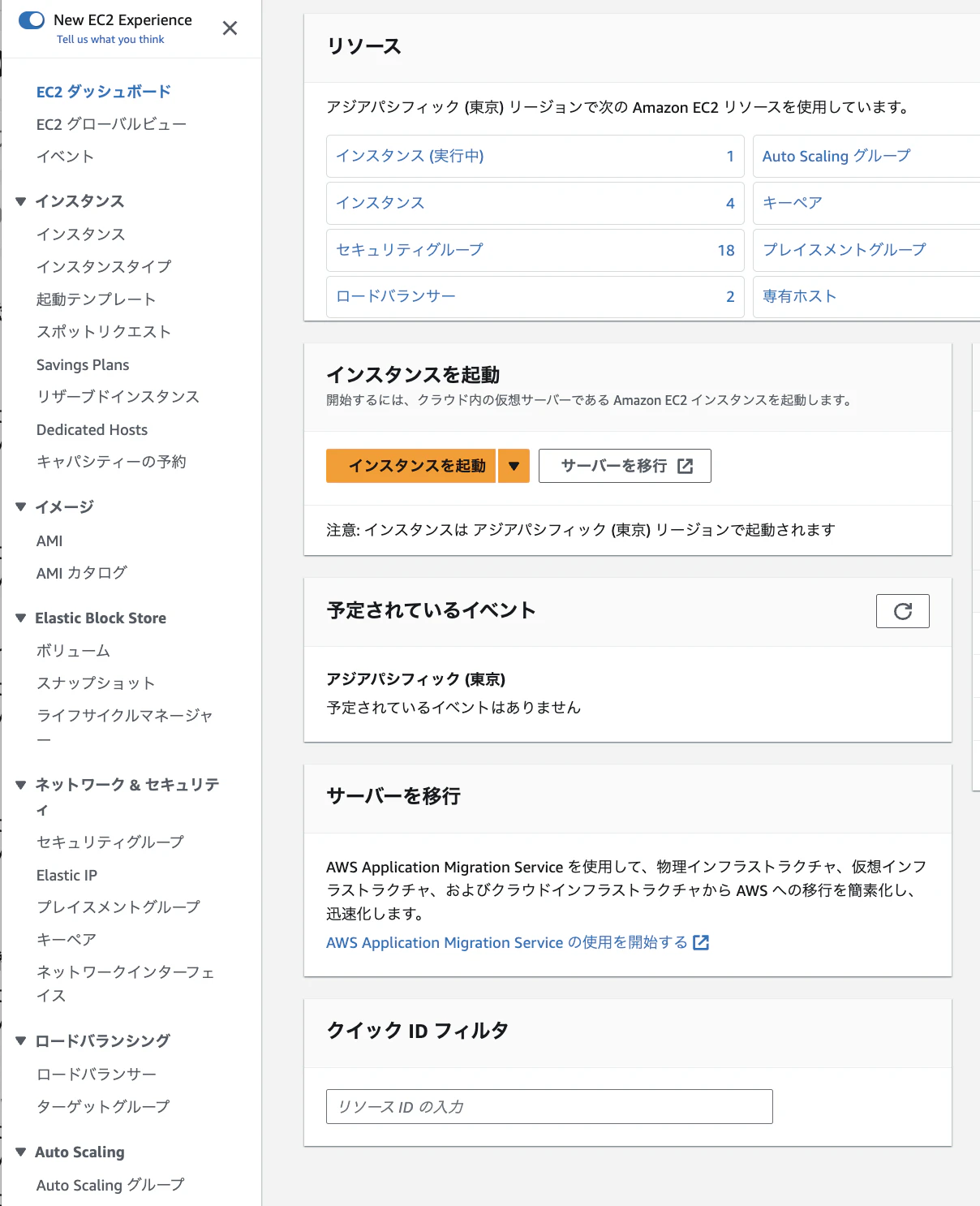Image resolution: width=980 pixels, height=1206 pixels.
Task: Open スナップショット in sidebar
Action: click(x=96, y=683)
